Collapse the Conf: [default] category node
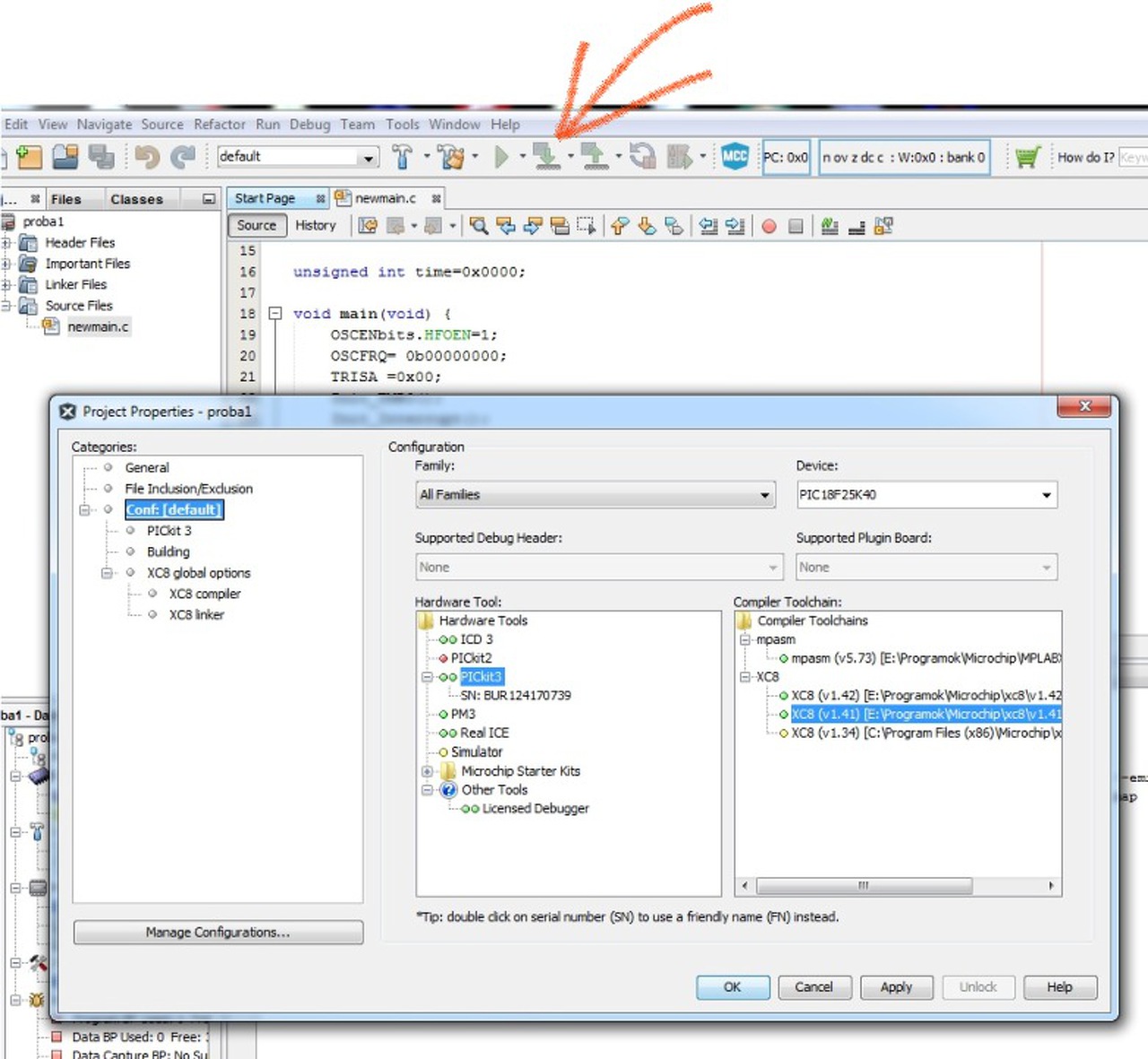The width and height of the screenshot is (1148, 1059). coord(86,510)
